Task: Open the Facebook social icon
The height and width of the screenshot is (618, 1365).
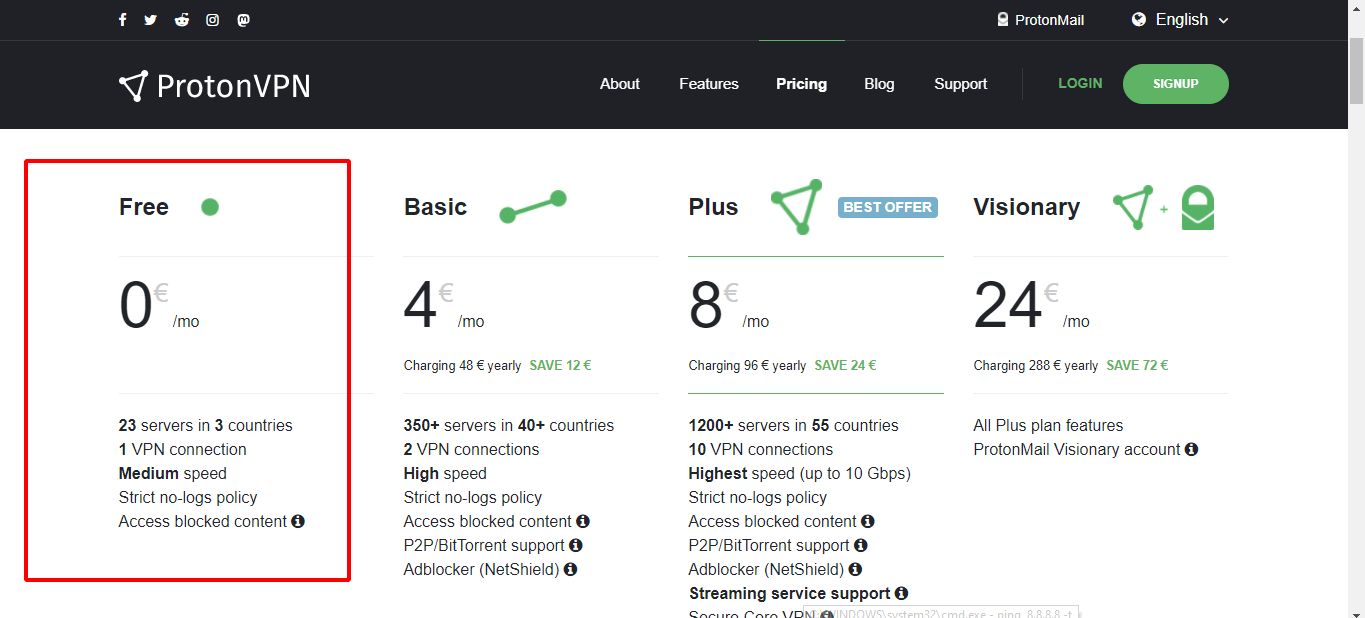Action: pyautogui.click(x=122, y=20)
